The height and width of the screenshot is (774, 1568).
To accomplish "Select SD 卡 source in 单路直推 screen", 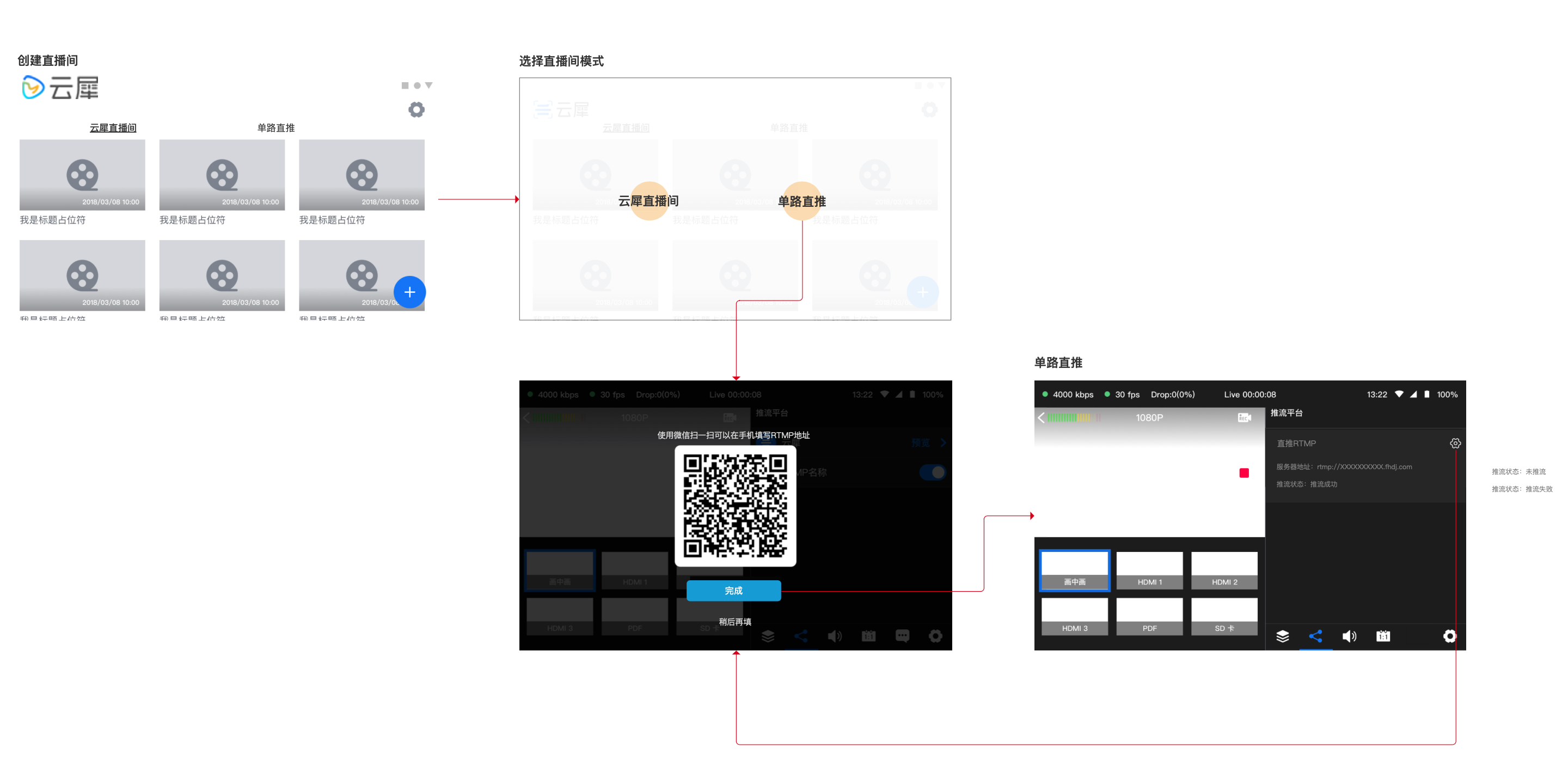I will pyautogui.click(x=1224, y=616).
